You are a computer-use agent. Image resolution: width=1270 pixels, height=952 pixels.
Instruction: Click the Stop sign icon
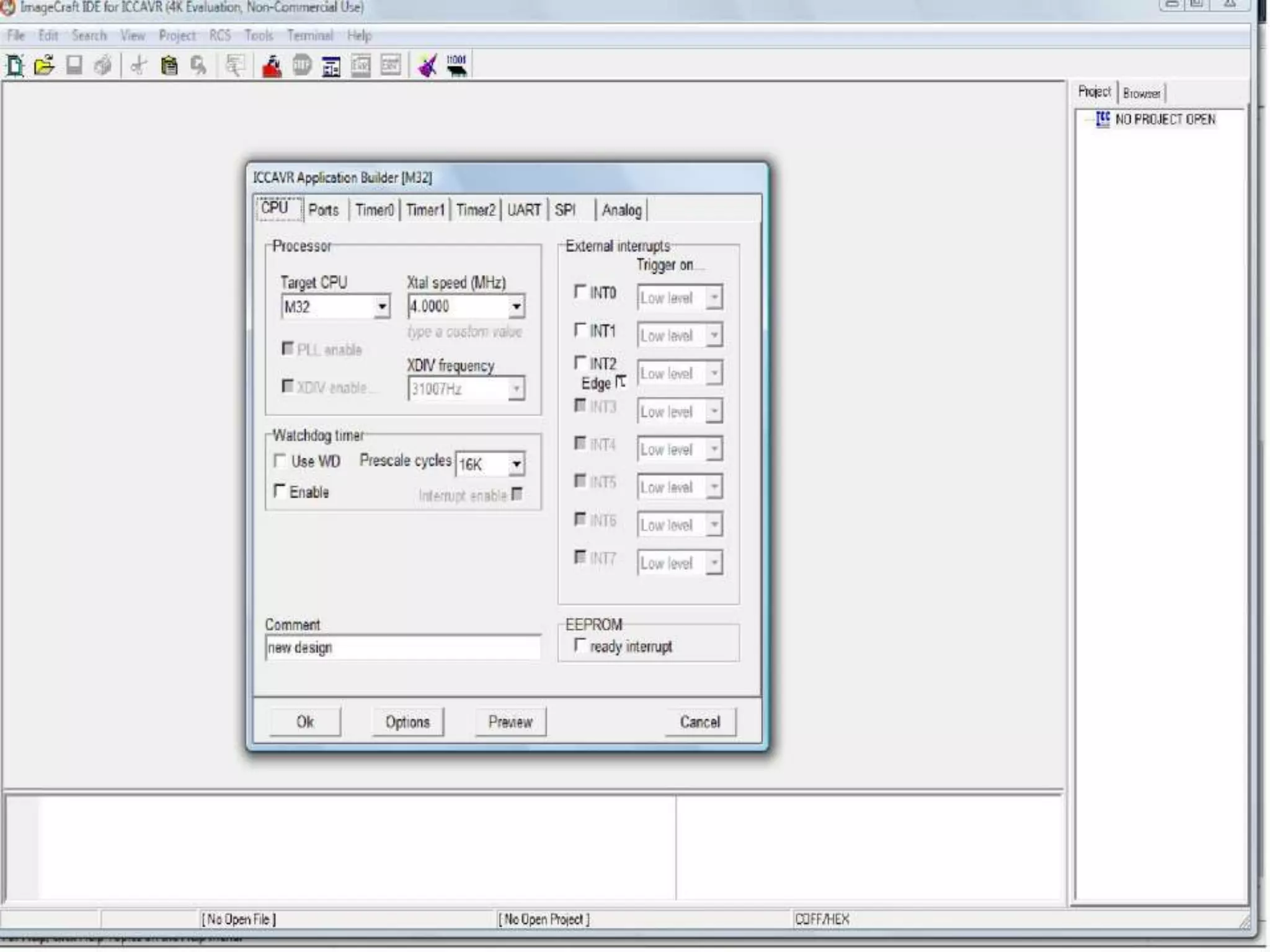coord(302,65)
